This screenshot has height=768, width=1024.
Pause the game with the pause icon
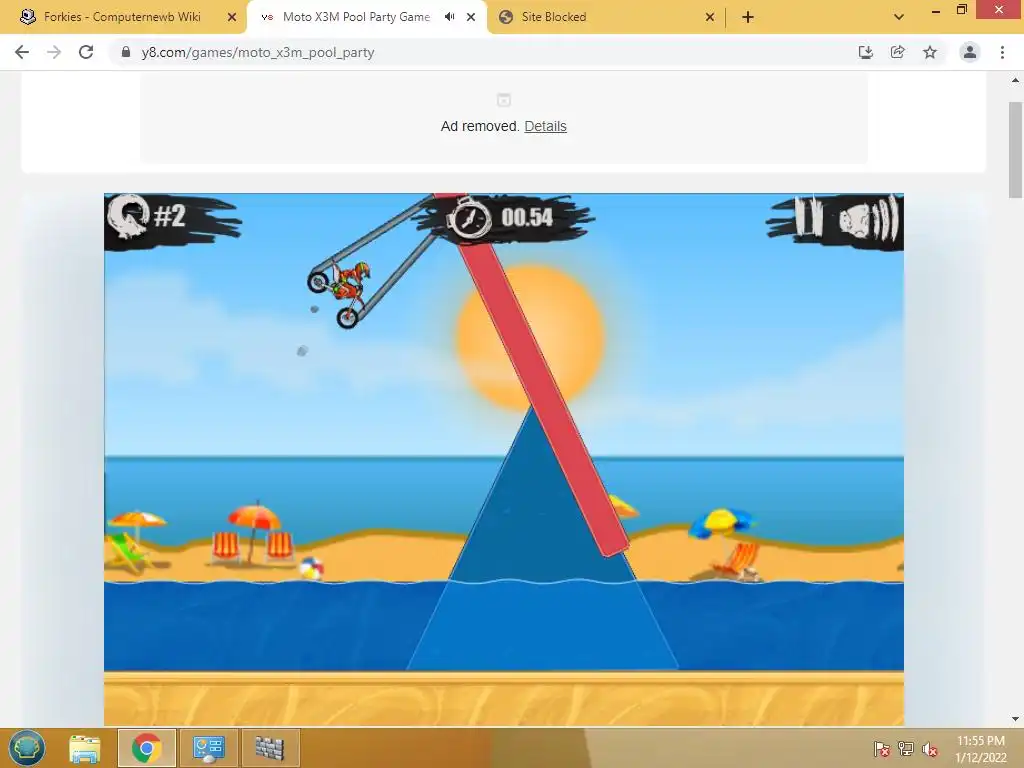(x=808, y=217)
